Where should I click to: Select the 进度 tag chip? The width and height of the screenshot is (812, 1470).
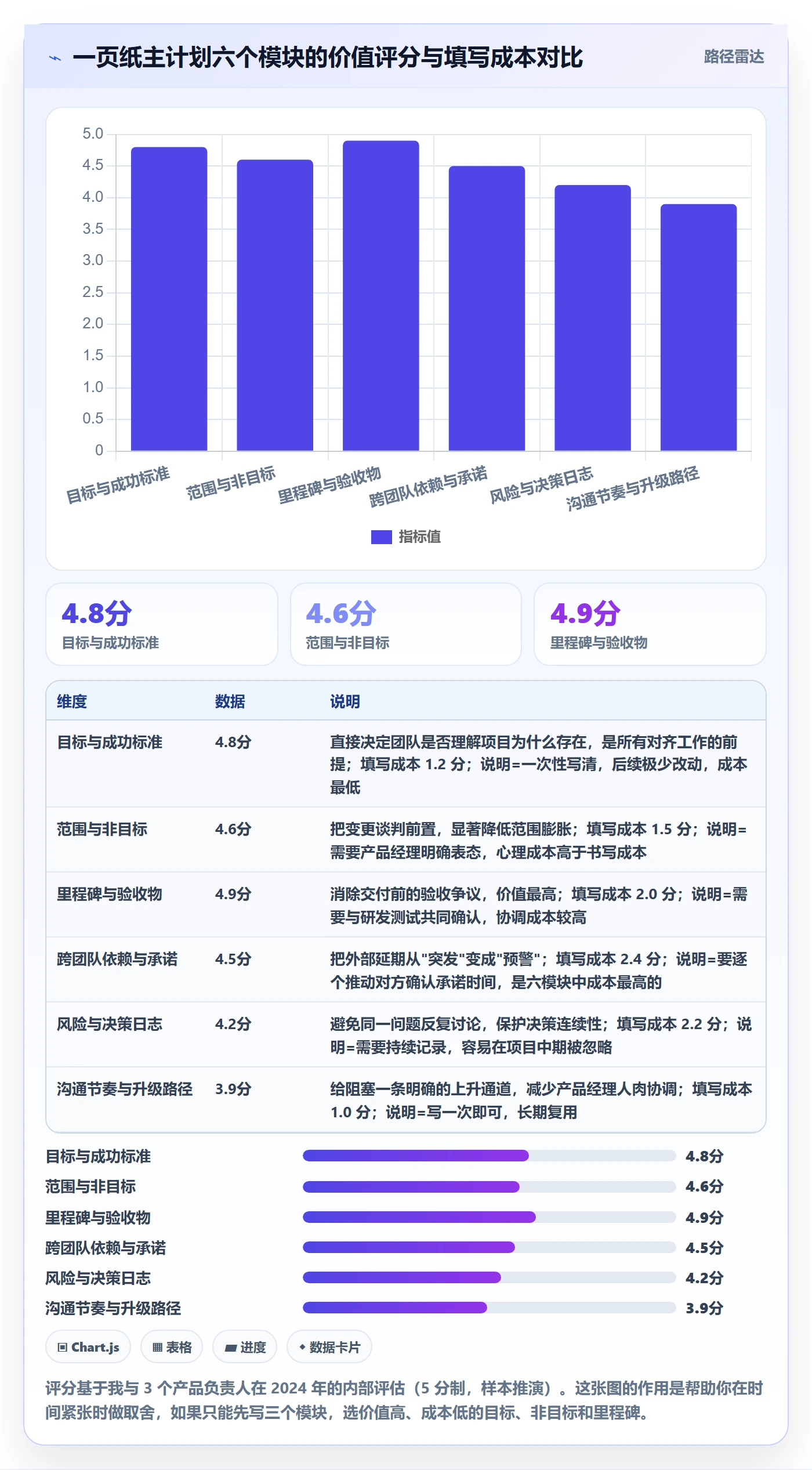click(x=245, y=1347)
